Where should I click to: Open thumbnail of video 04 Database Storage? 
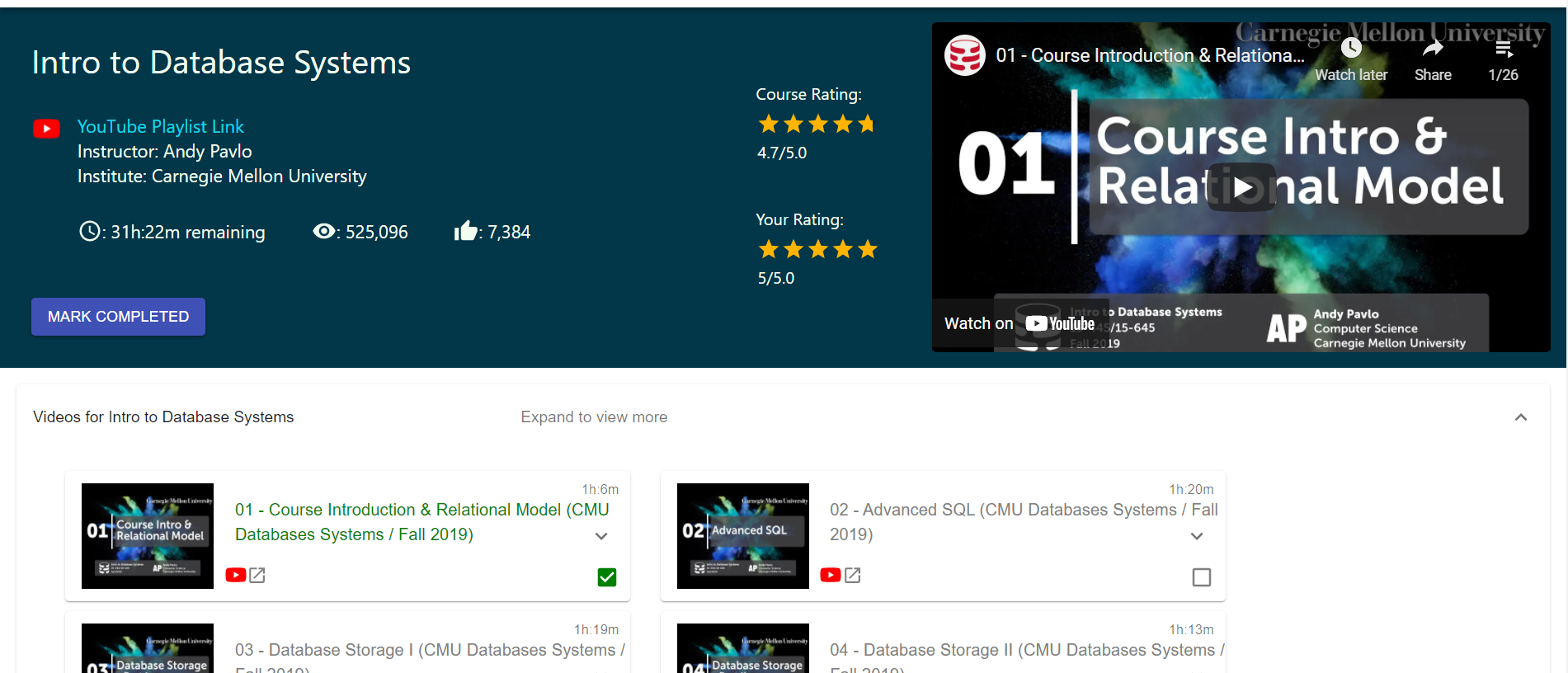point(743,648)
